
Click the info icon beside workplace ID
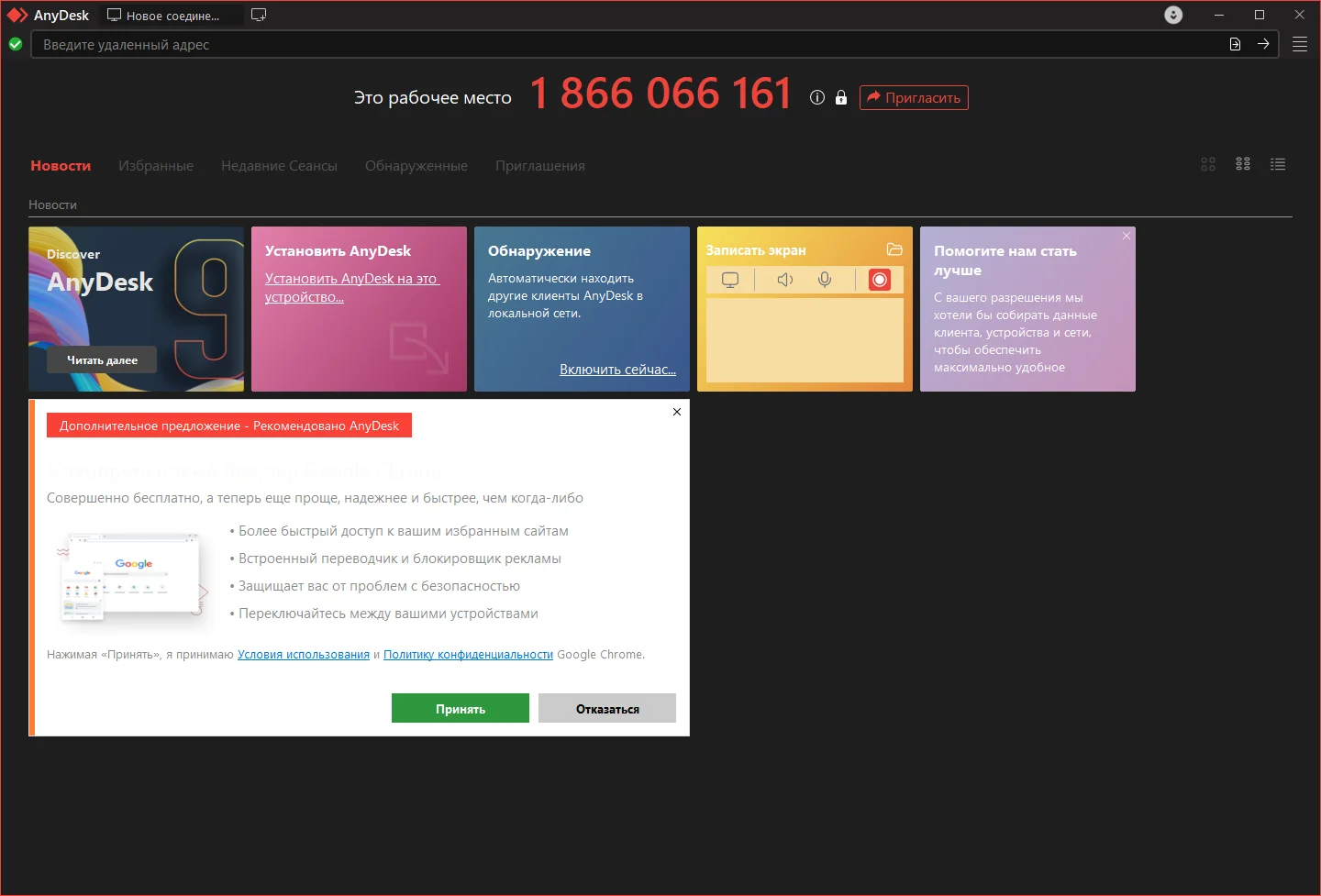(817, 97)
